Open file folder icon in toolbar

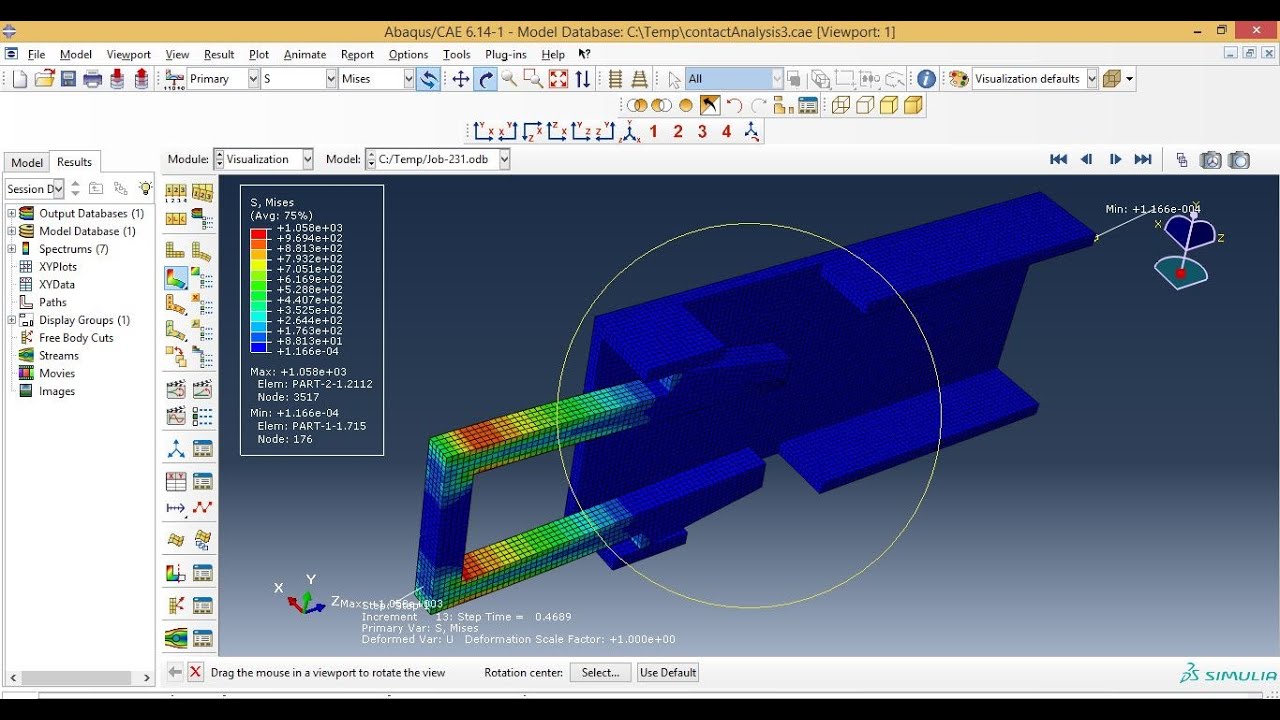coord(44,79)
